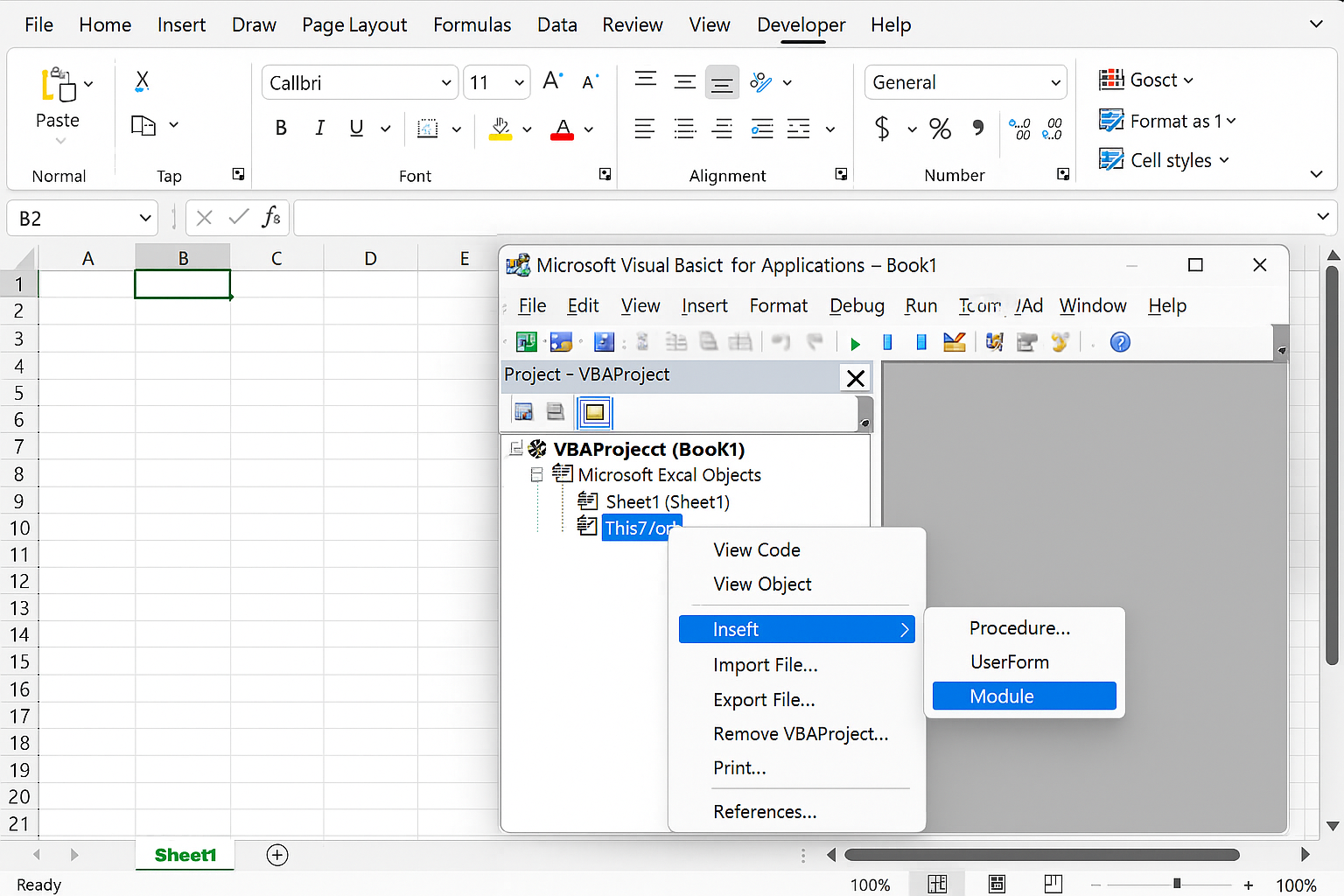Click the Object Browser icon in VBA toolbar
The image size is (1344, 896).
point(1060,342)
